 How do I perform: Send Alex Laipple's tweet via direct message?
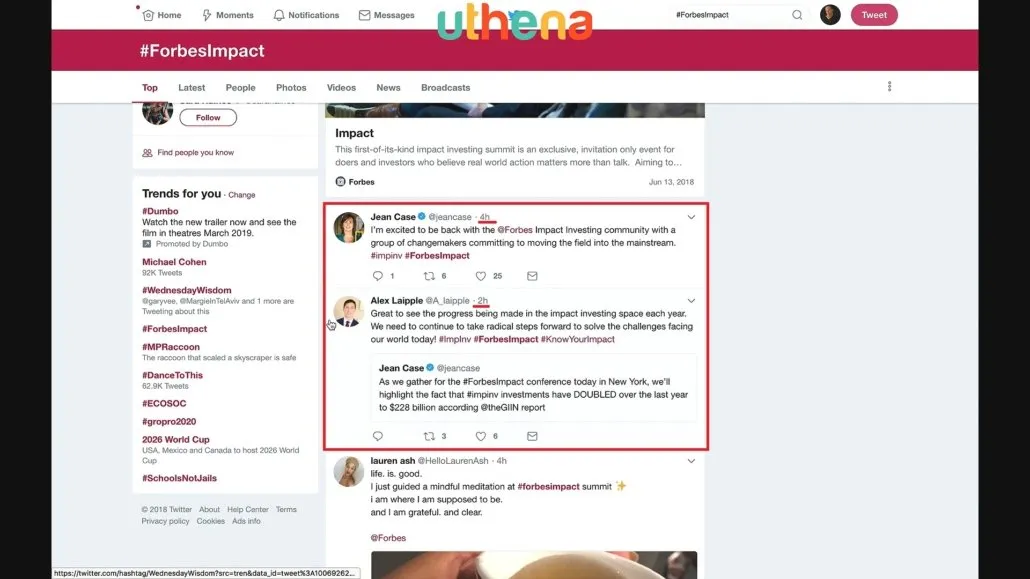tap(532, 436)
